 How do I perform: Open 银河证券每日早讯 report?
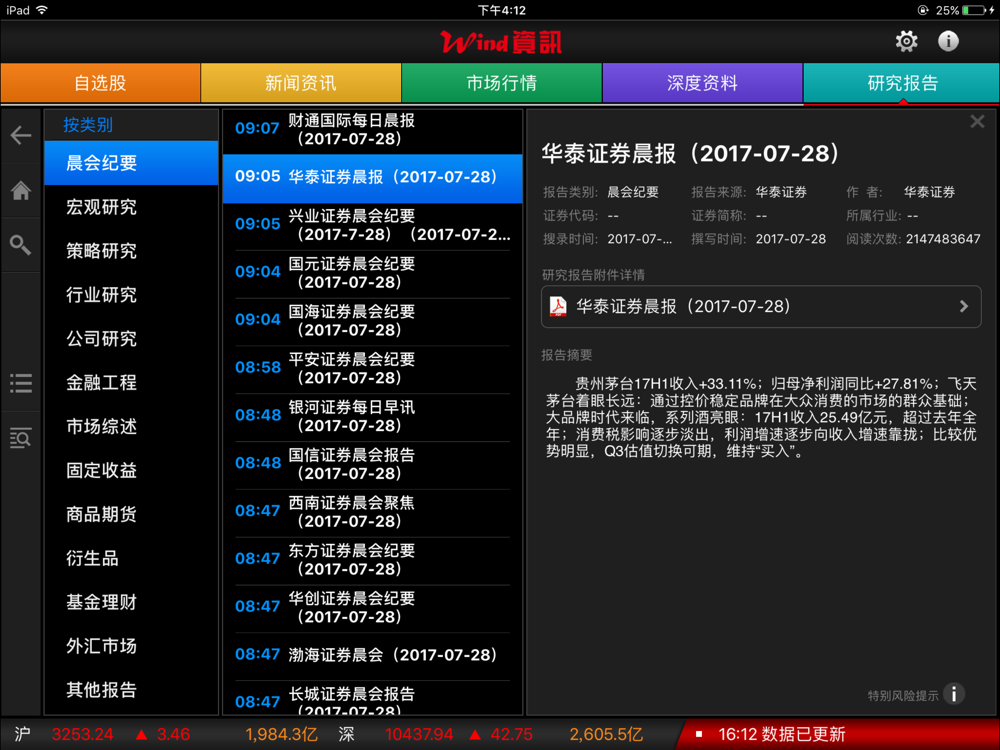tap(372, 417)
